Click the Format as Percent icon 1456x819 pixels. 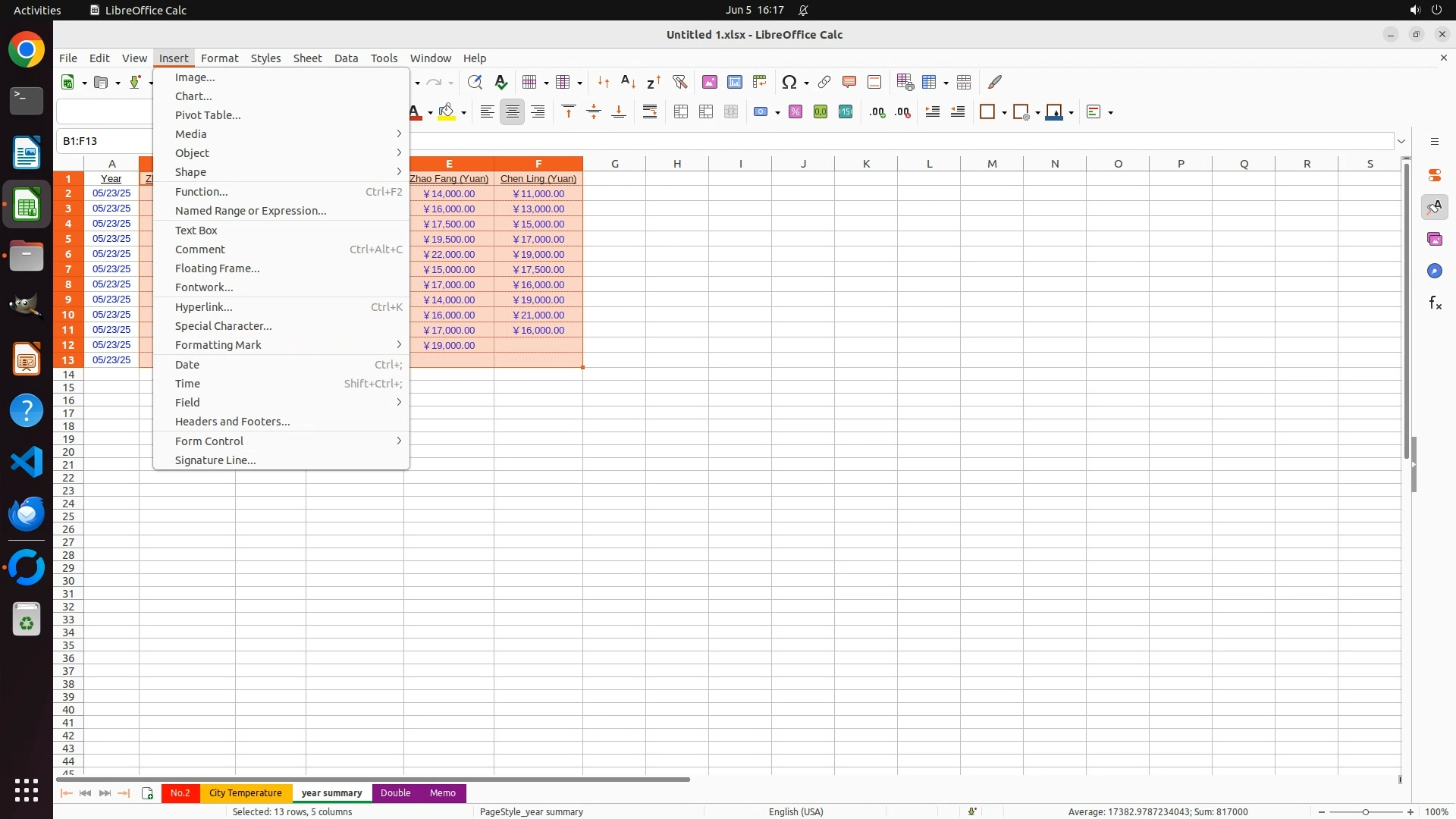pyautogui.click(x=795, y=112)
